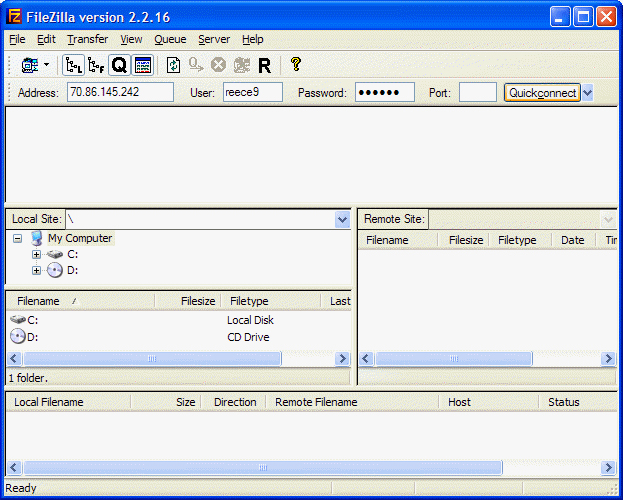Open the Server menu
The image size is (623, 500).
click(214, 39)
